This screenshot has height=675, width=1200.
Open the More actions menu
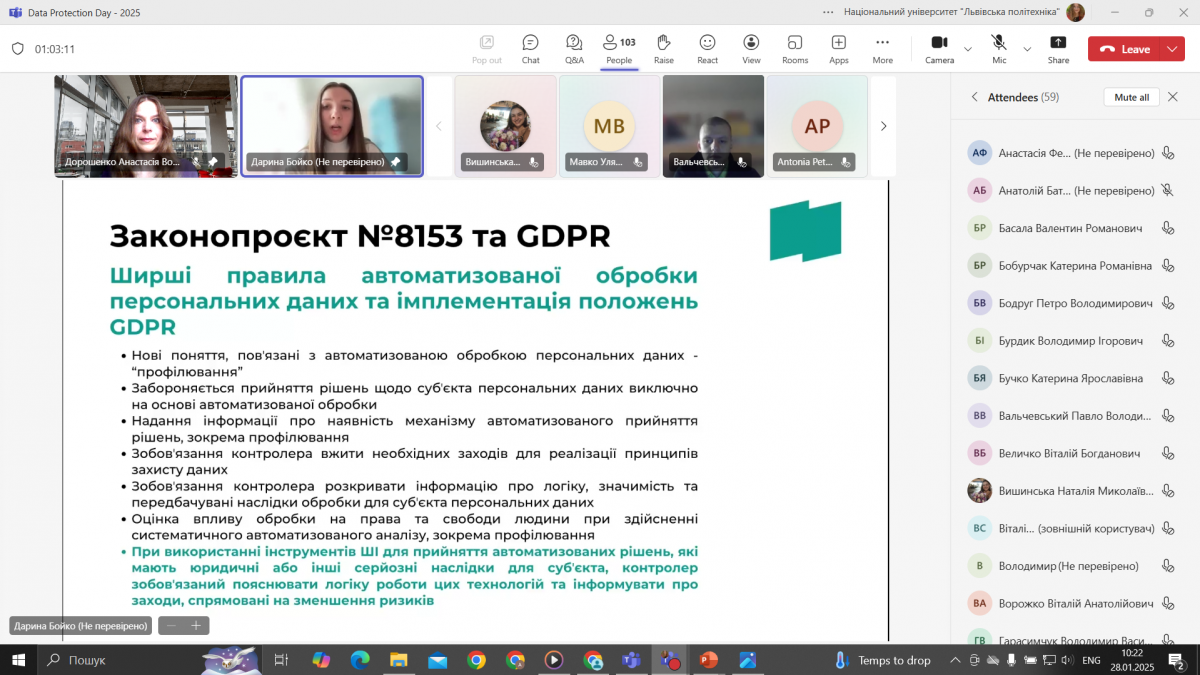882,47
